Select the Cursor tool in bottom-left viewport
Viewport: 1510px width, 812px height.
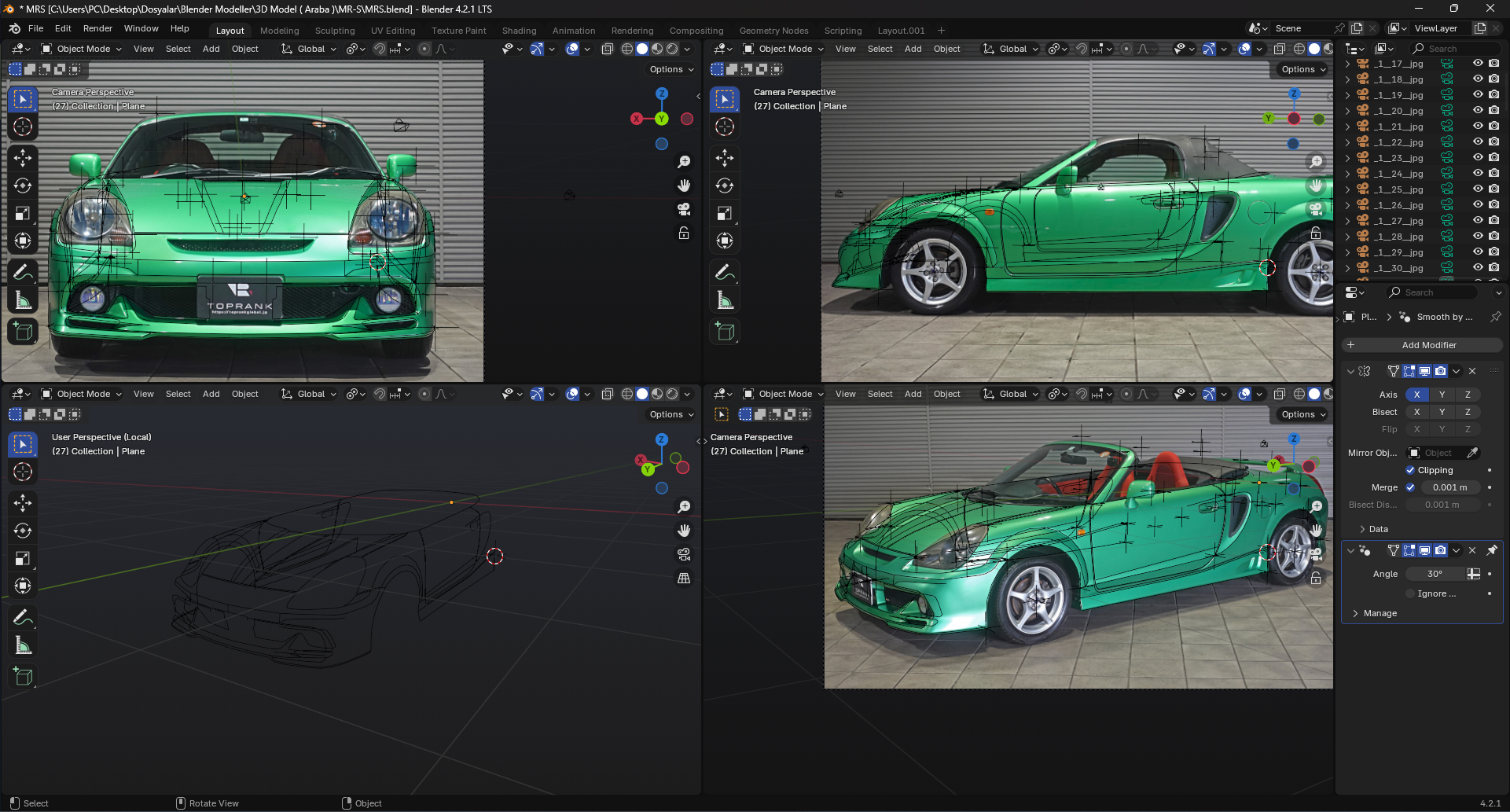pos(23,472)
